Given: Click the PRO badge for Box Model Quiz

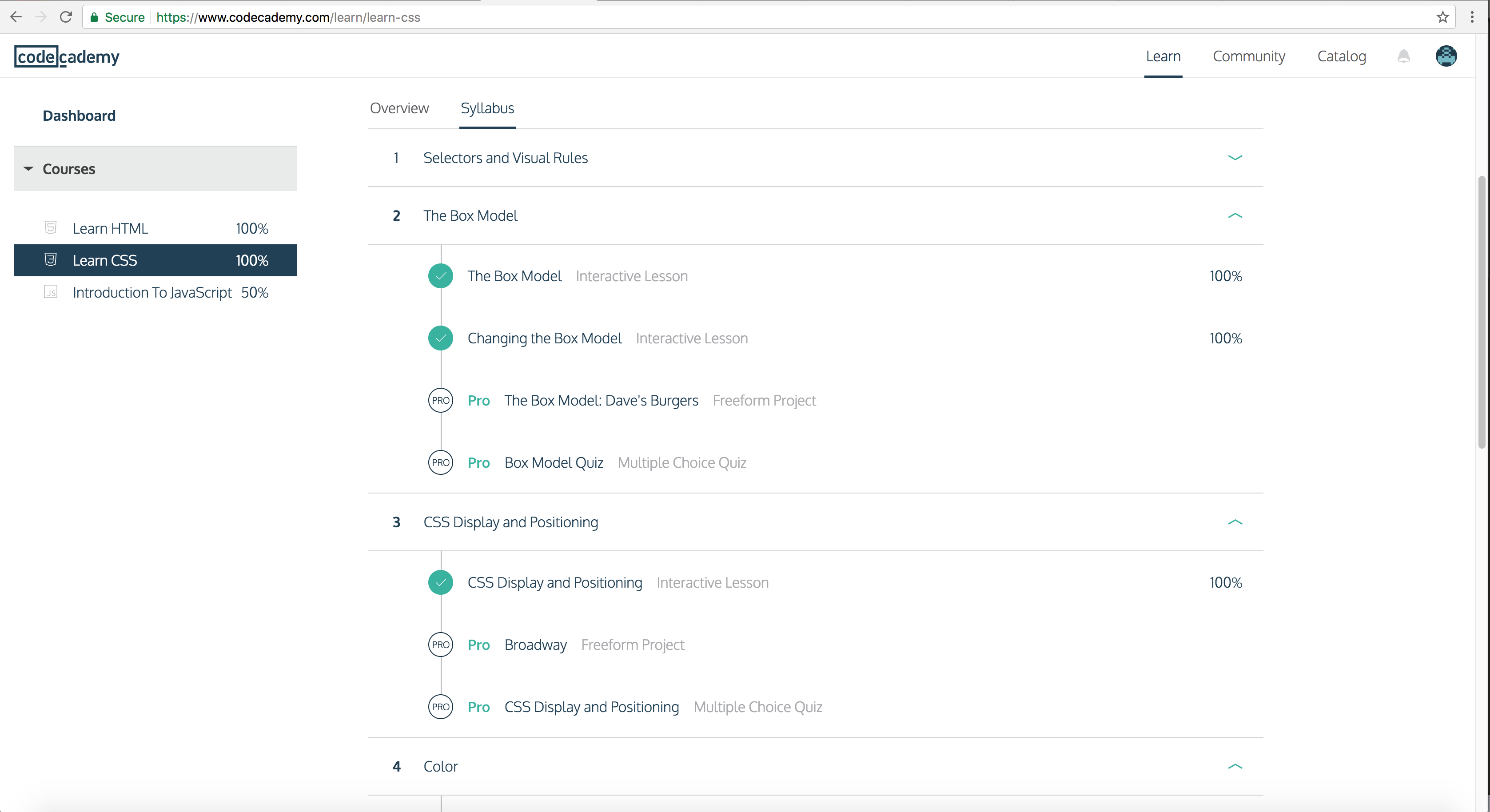Looking at the screenshot, I should click(441, 463).
